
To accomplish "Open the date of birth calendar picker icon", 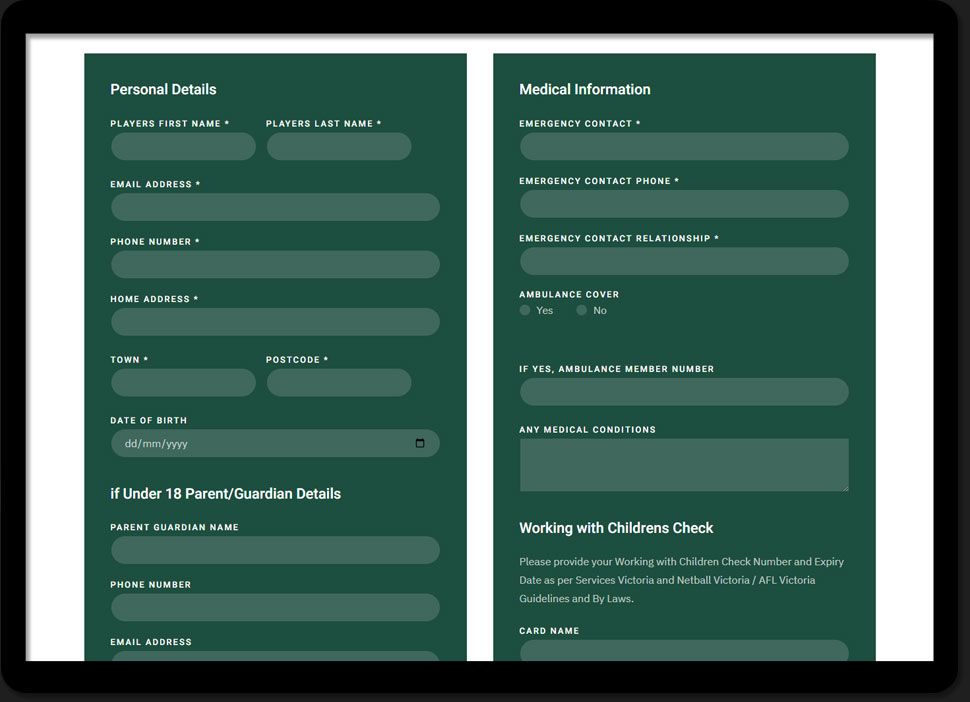I will [420, 444].
